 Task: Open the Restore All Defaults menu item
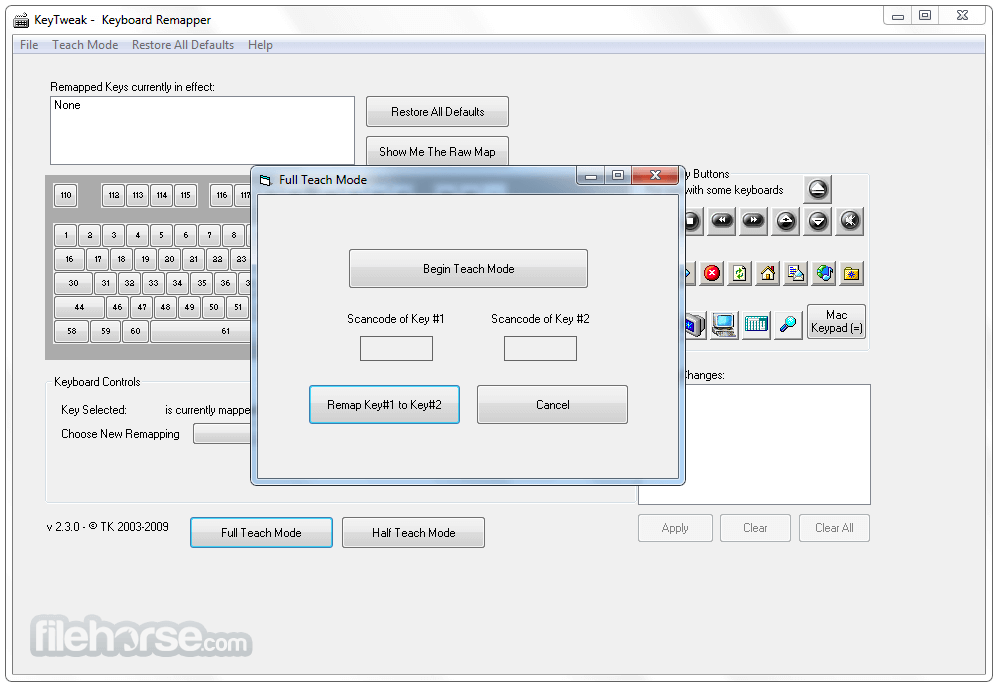(x=183, y=45)
